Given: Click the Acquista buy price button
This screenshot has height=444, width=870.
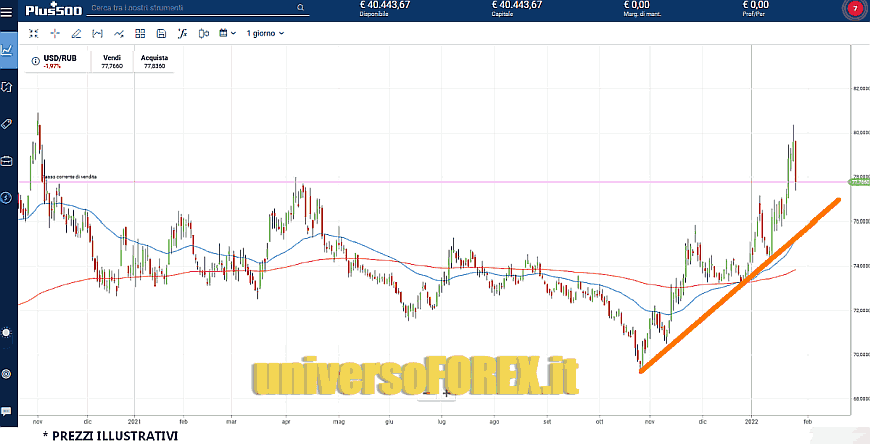Looking at the screenshot, I should [x=155, y=62].
